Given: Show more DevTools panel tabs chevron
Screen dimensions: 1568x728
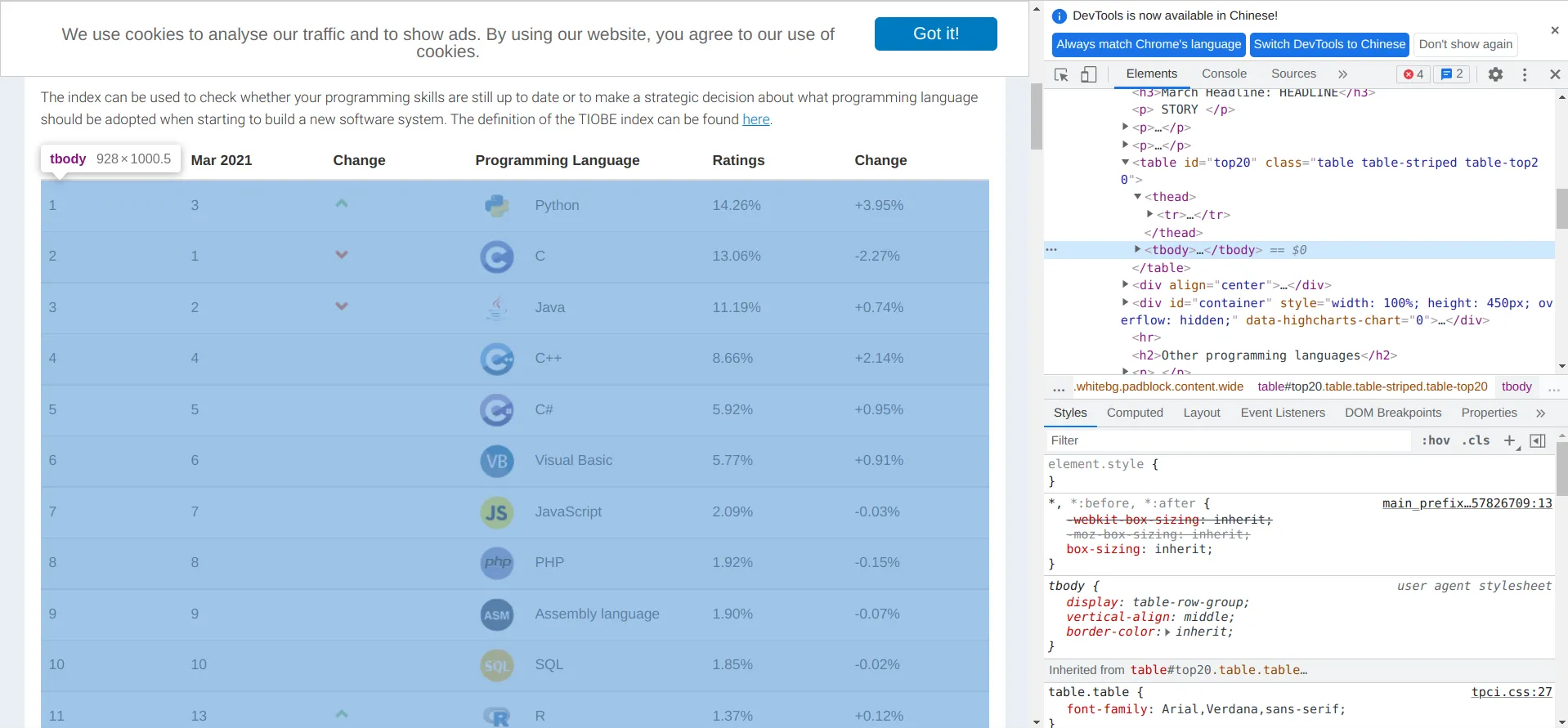Looking at the screenshot, I should [1342, 74].
